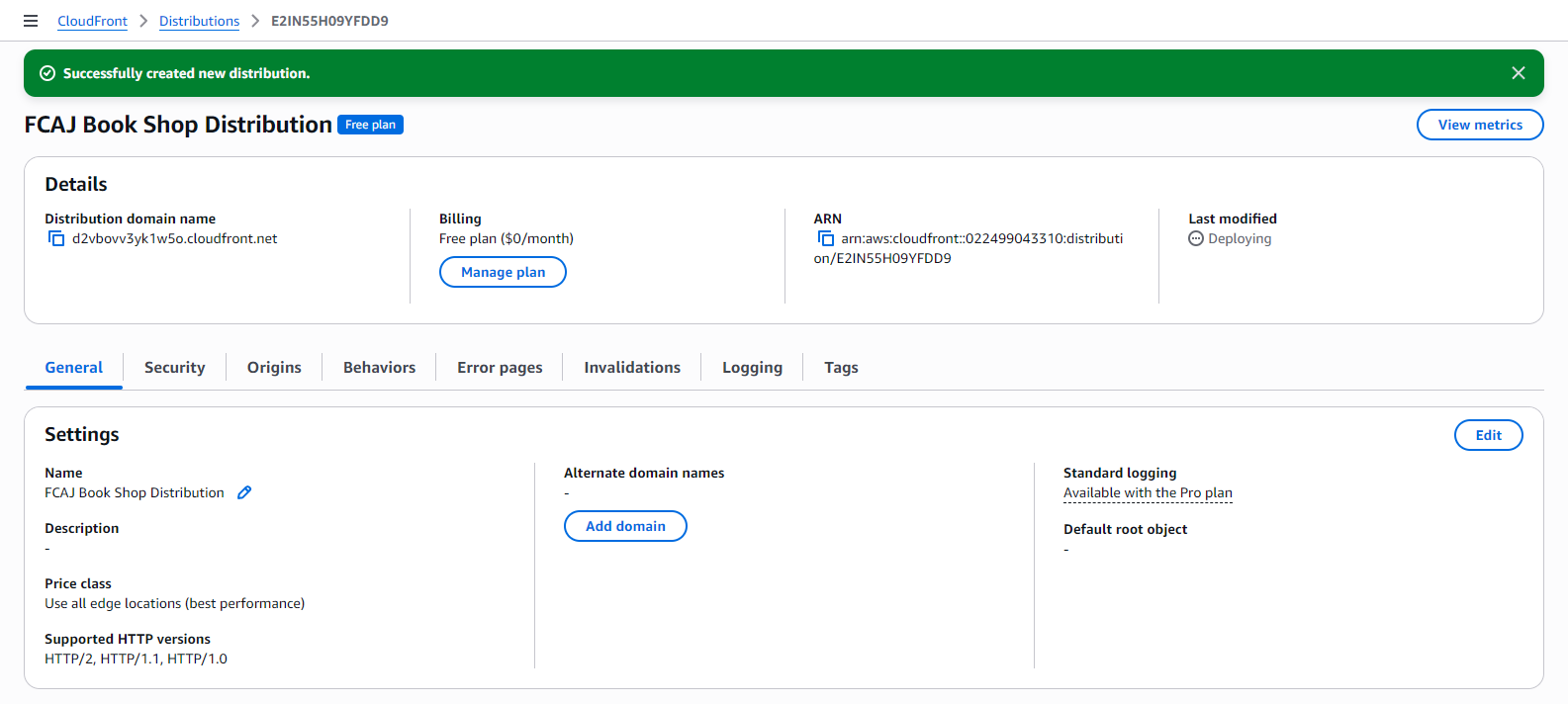Viewport: 1568px width, 704px height.
Task: Click the 'Supported HTTP versions' label
Action: click(127, 639)
